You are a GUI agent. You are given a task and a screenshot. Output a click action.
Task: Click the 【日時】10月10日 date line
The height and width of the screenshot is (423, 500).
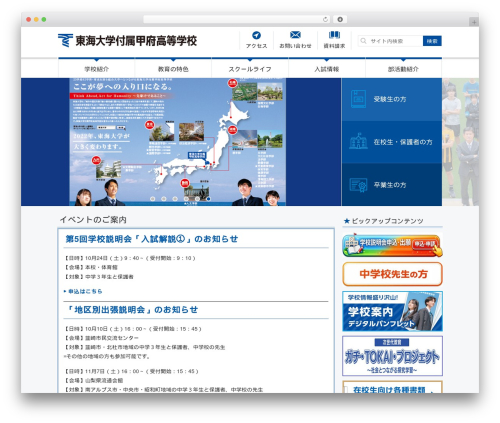(133, 329)
